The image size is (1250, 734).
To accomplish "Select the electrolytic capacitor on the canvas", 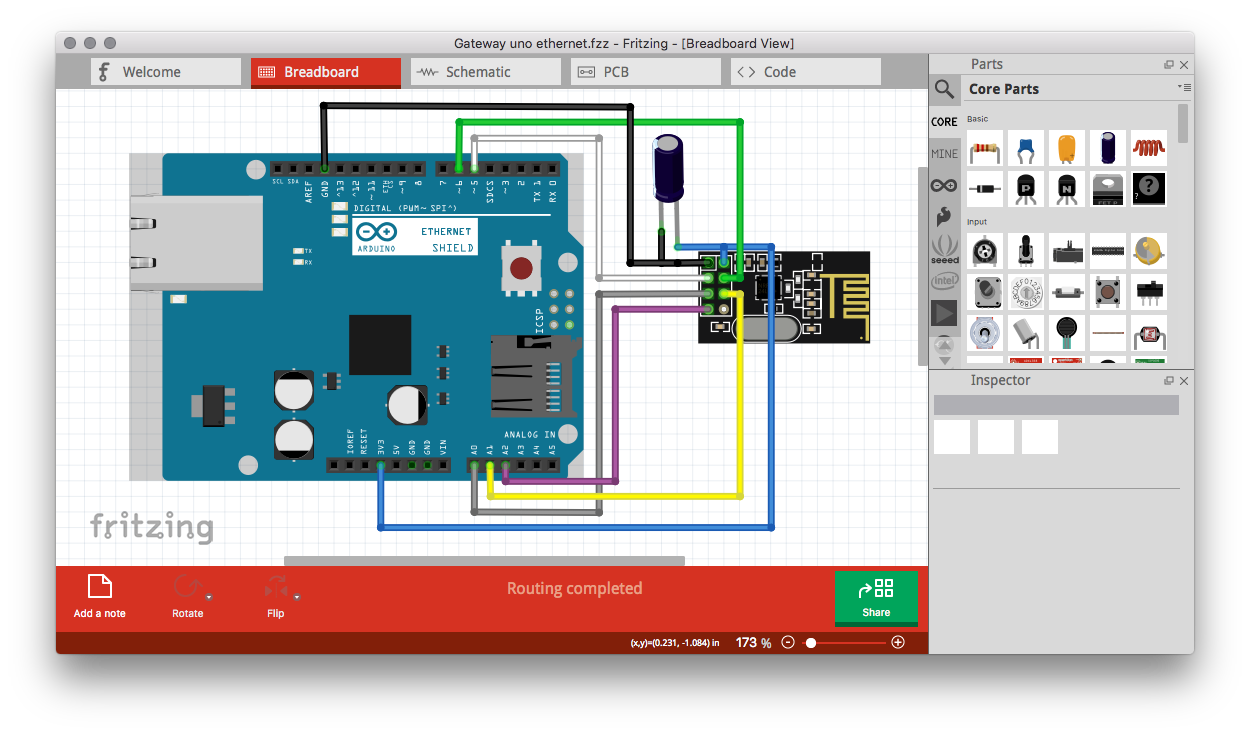I will 668,170.
